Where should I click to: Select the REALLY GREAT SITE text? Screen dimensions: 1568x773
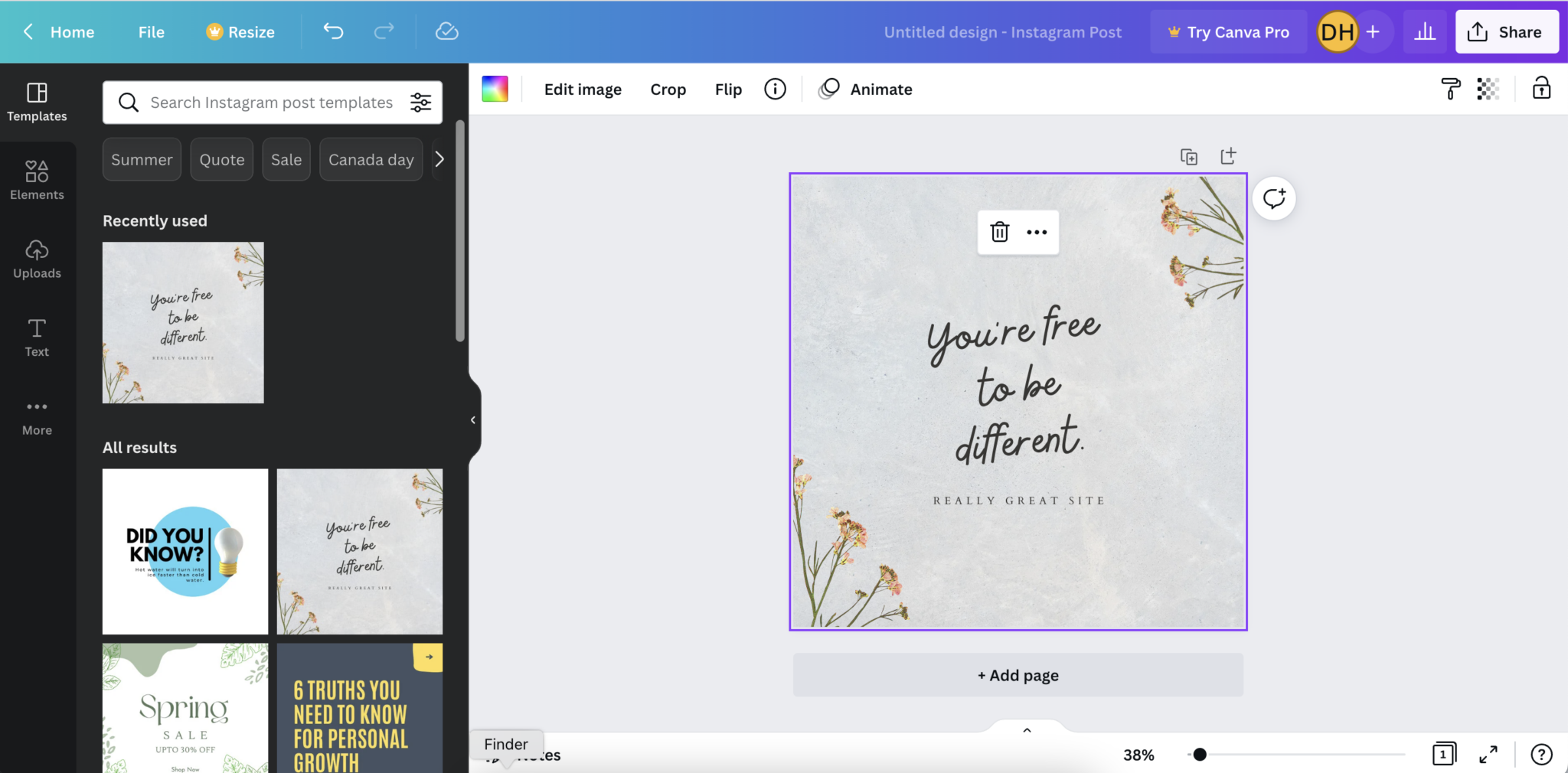[1018, 501]
